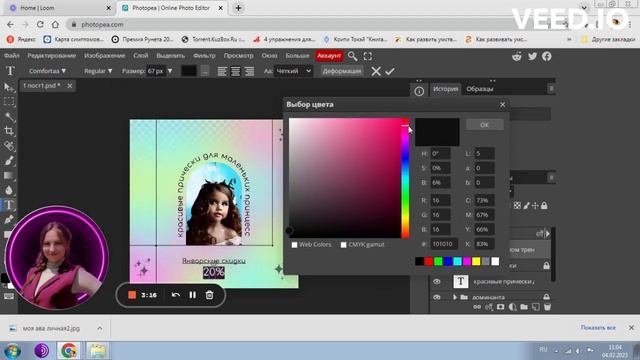Add raster mask icon
The height and width of the screenshot is (360, 640).
(500, 307)
